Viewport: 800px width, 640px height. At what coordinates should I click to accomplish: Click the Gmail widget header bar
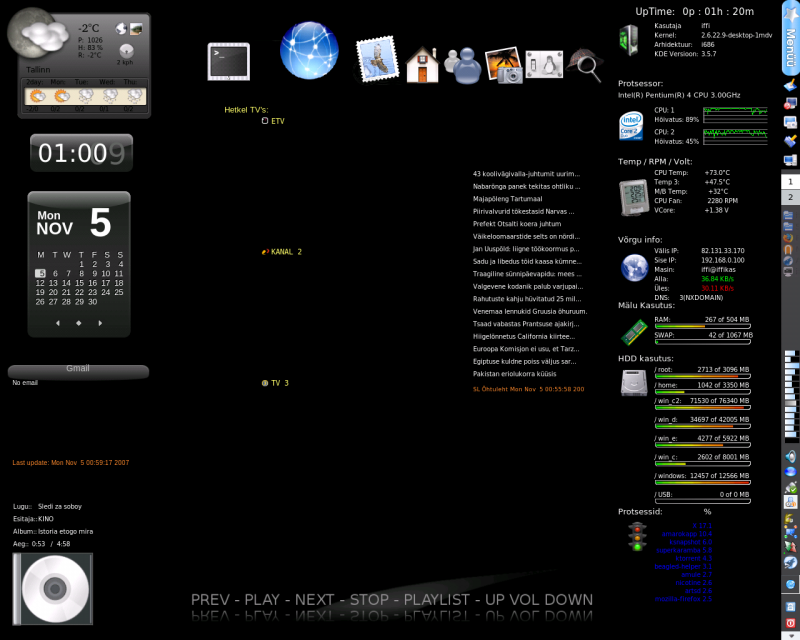pyautogui.click(x=78, y=371)
